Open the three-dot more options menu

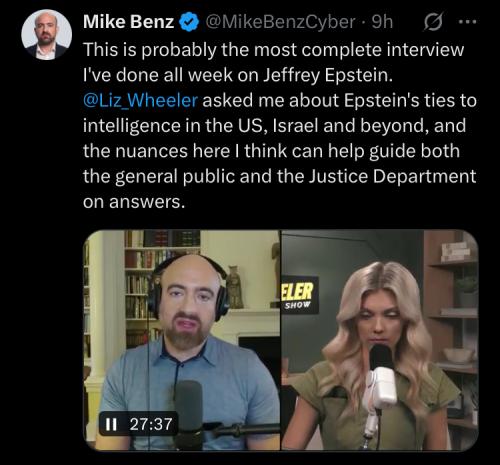coord(468,22)
